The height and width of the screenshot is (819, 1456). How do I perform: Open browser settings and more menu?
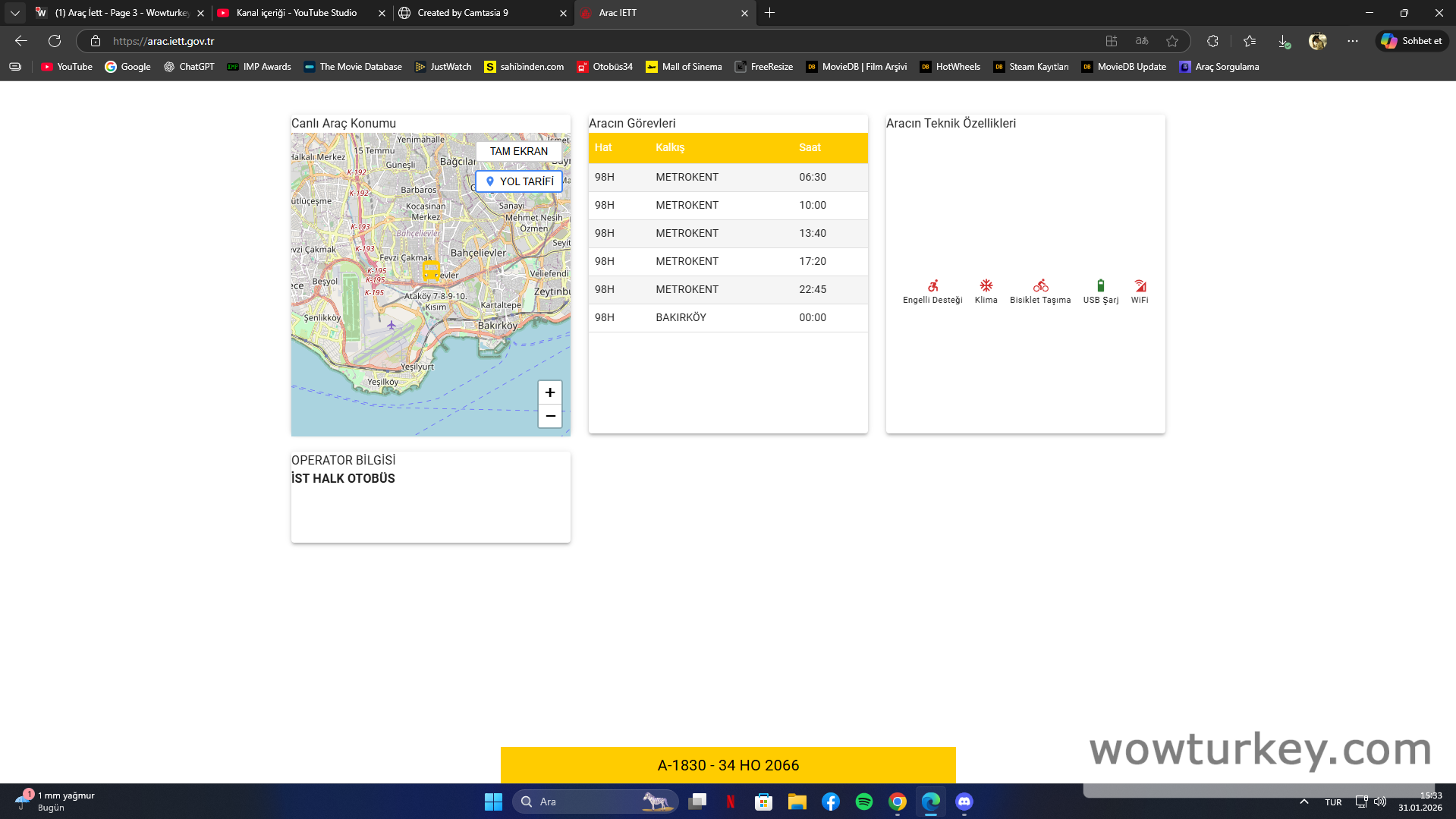click(1353, 41)
